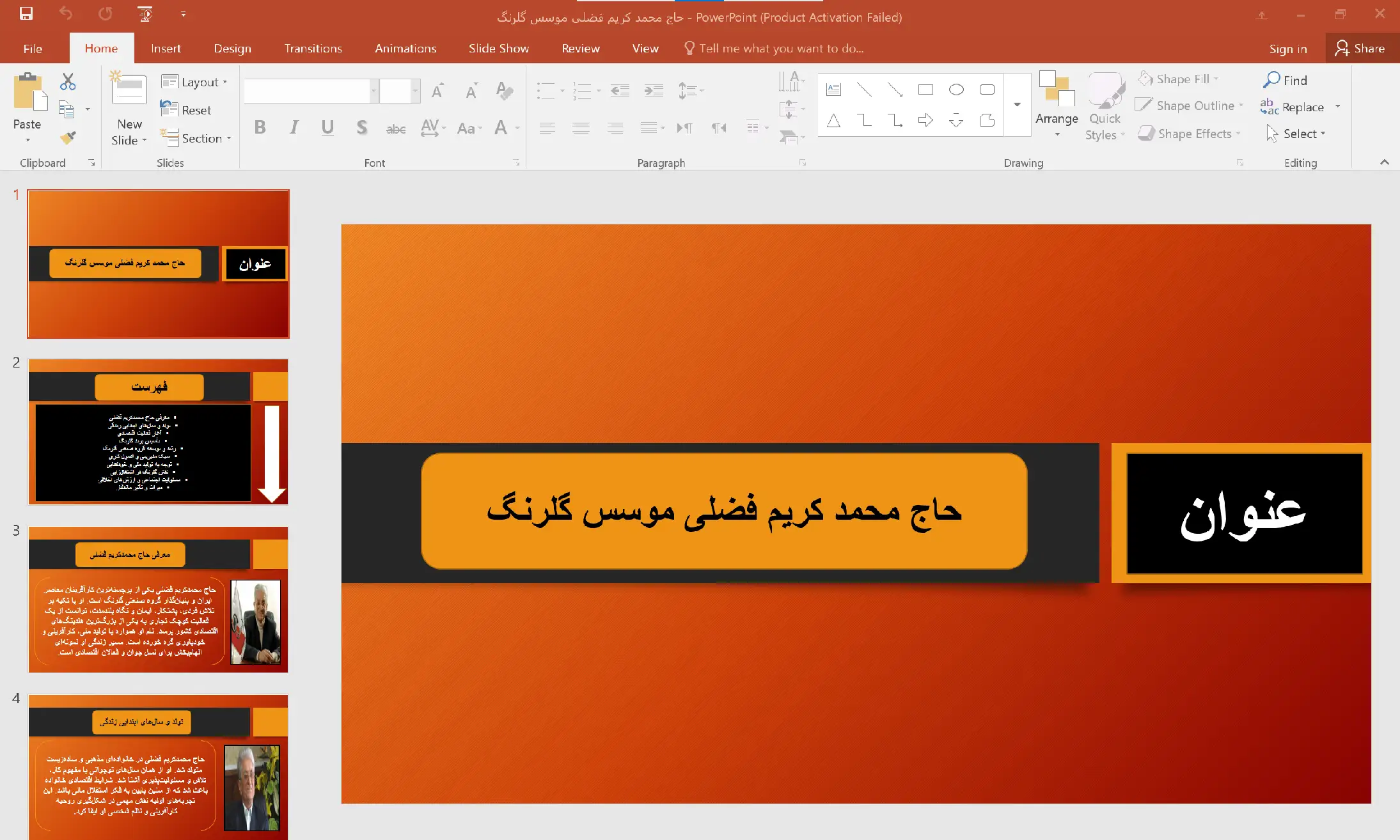Toggle Bold formatting

pyautogui.click(x=260, y=127)
